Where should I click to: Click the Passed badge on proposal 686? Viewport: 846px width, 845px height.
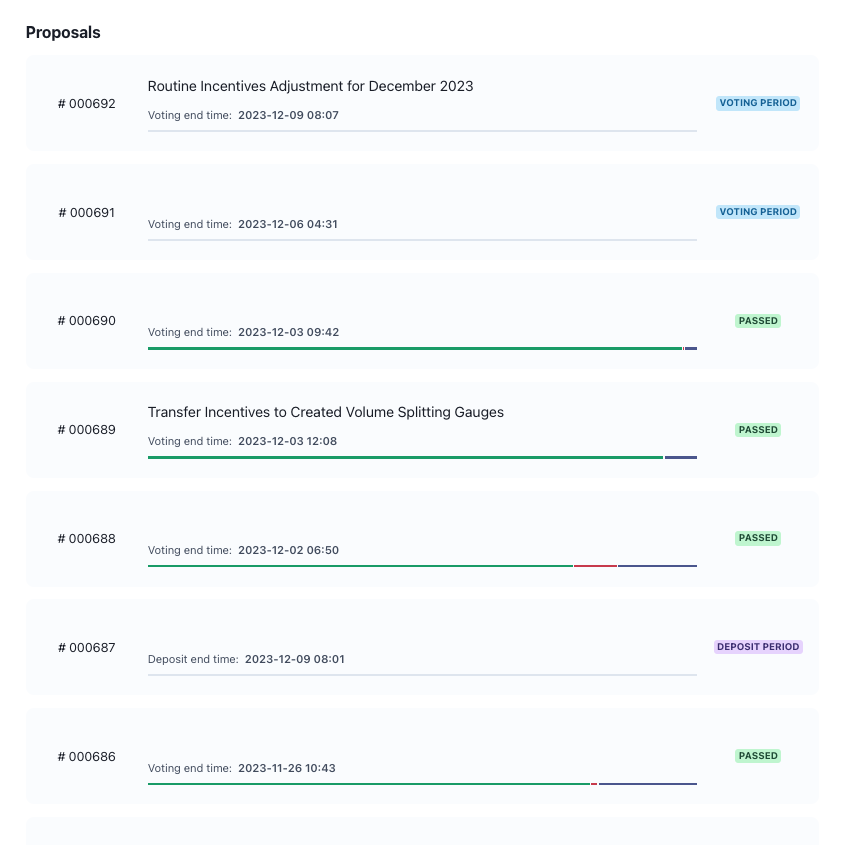point(758,756)
